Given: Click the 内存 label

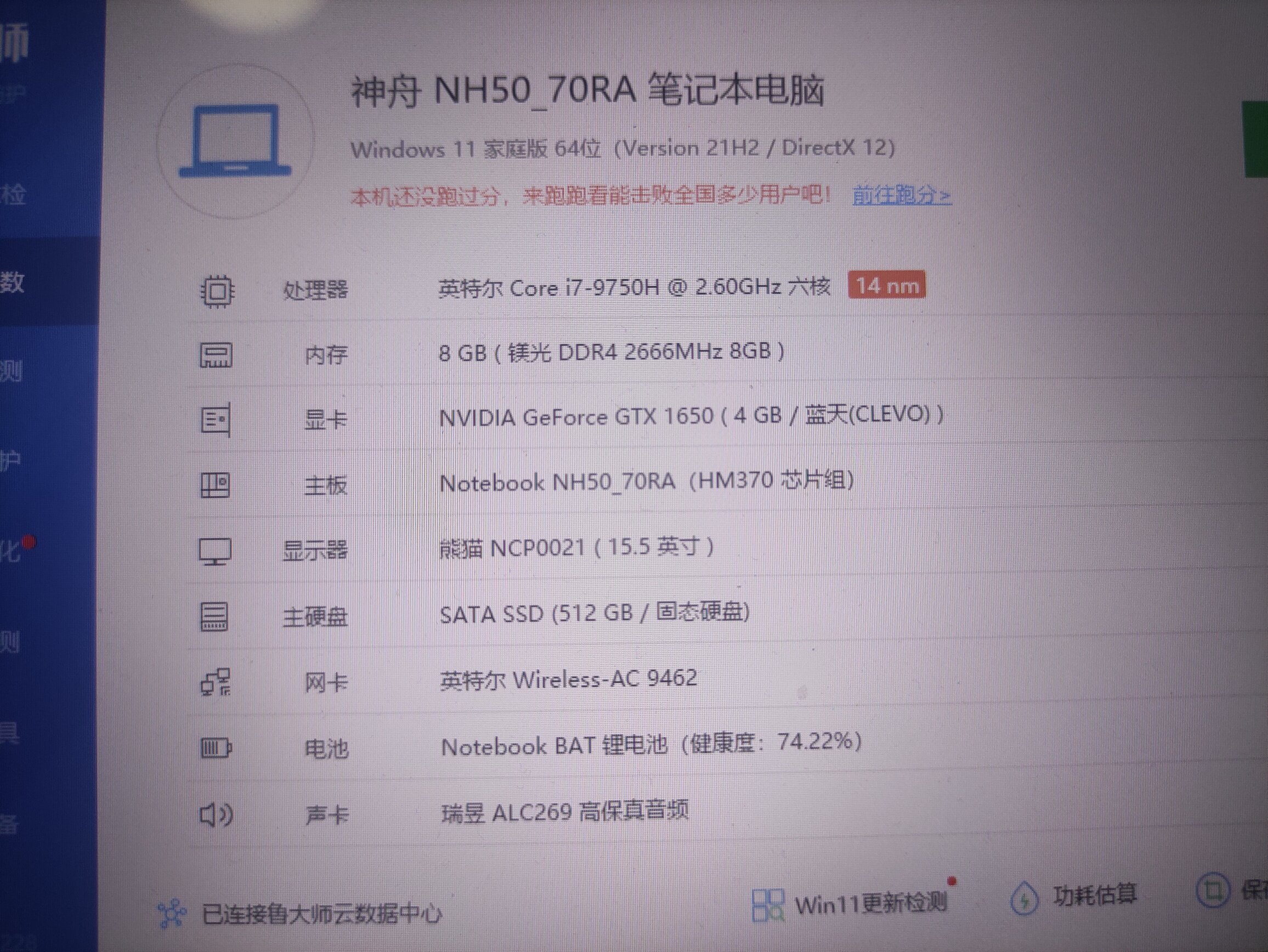Looking at the screenshot, I should 326,355.
